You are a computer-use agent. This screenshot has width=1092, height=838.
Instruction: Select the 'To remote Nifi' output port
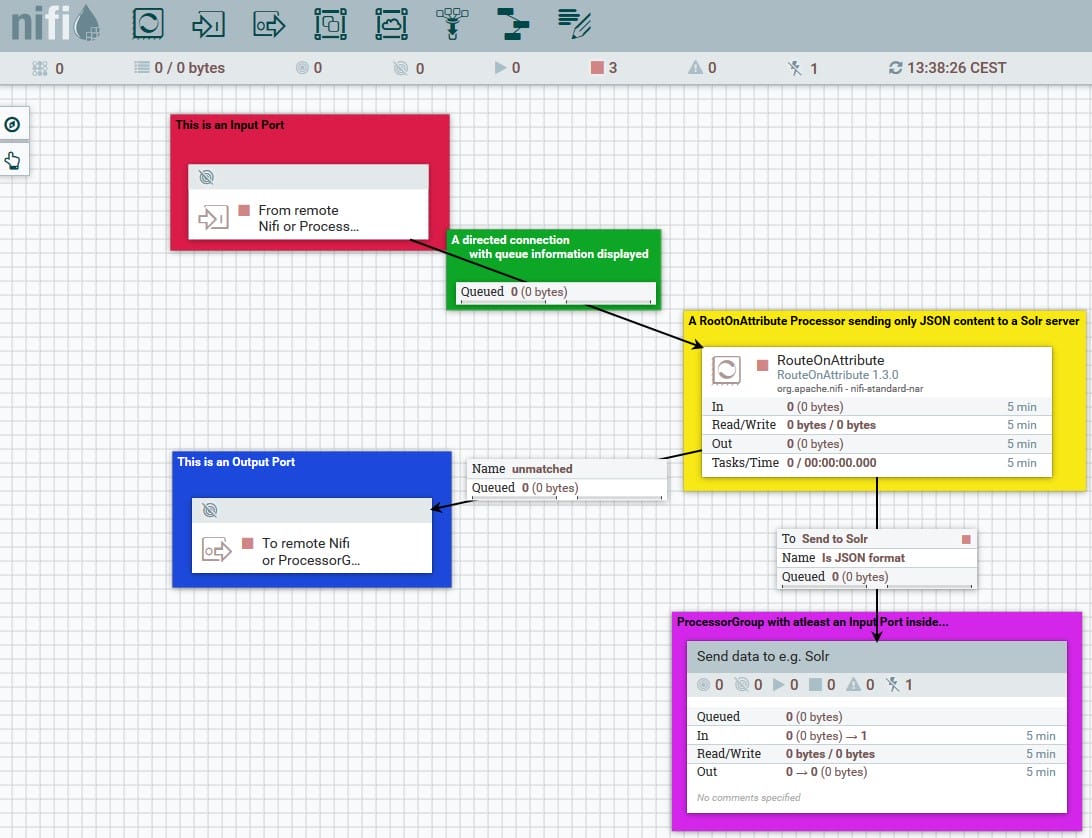click(x=311, y=550)
